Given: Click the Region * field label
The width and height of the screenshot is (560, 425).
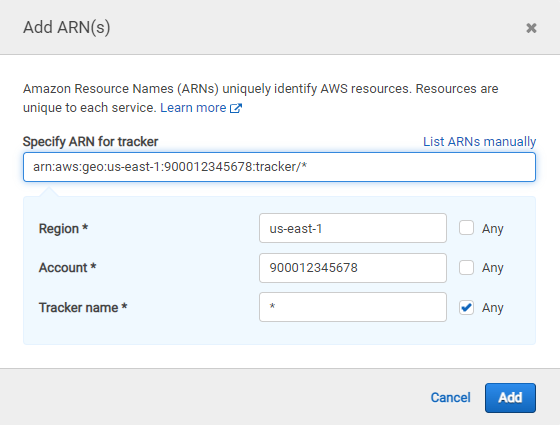Looking at the screenshot, I should (x=63, y=229).
